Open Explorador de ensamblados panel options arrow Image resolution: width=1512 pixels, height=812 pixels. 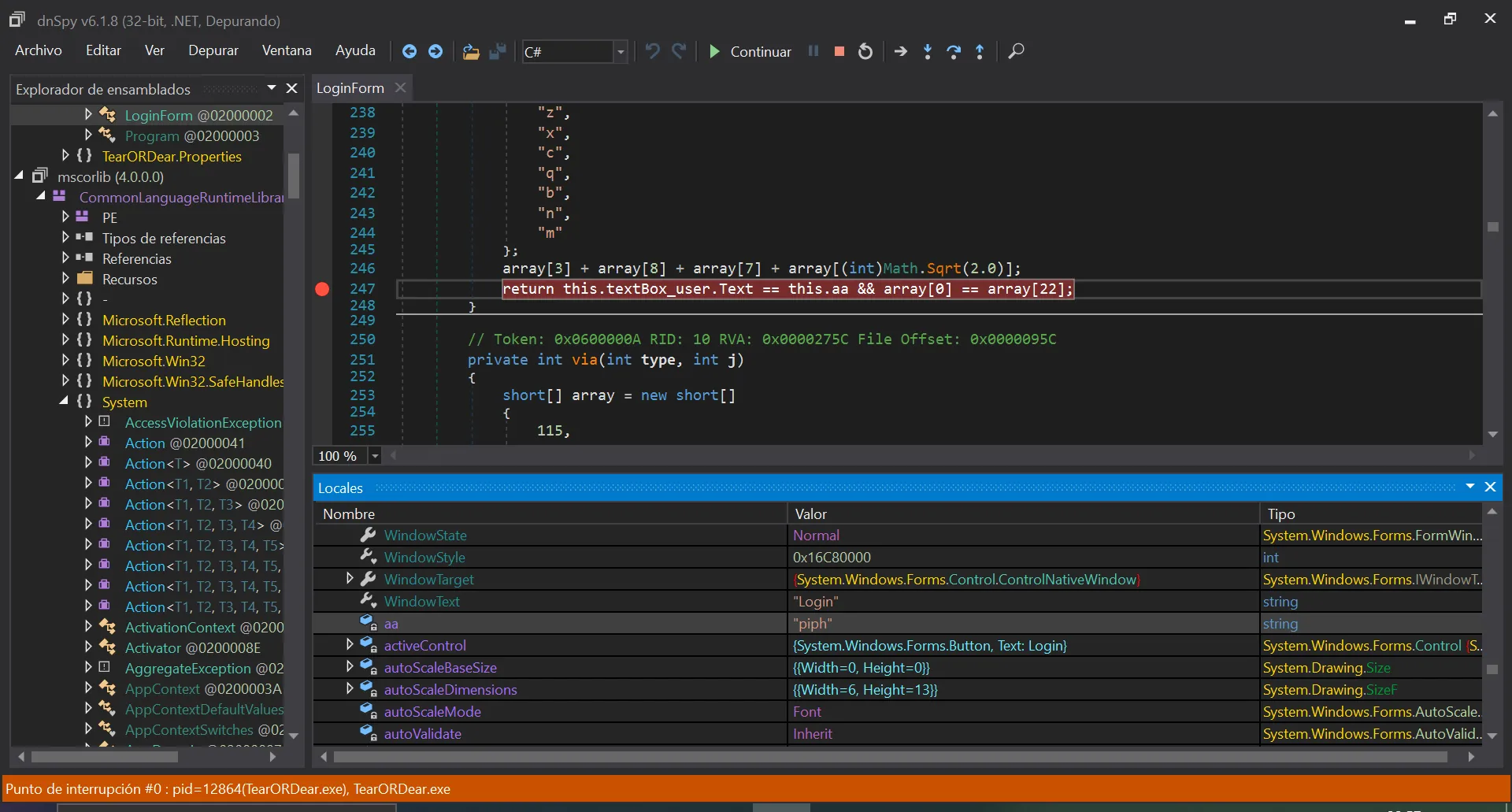pos(272,88)
